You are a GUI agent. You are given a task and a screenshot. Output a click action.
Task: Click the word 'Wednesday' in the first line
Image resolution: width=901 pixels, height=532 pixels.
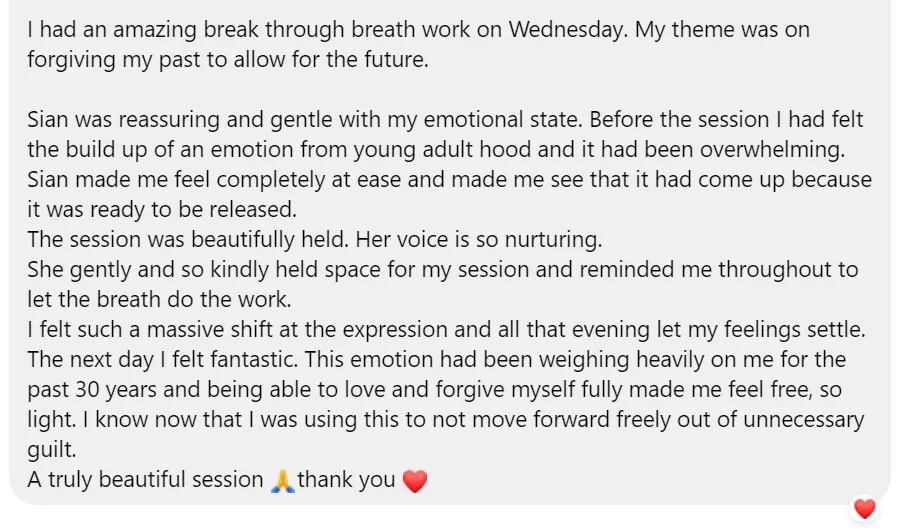point(567,30)
